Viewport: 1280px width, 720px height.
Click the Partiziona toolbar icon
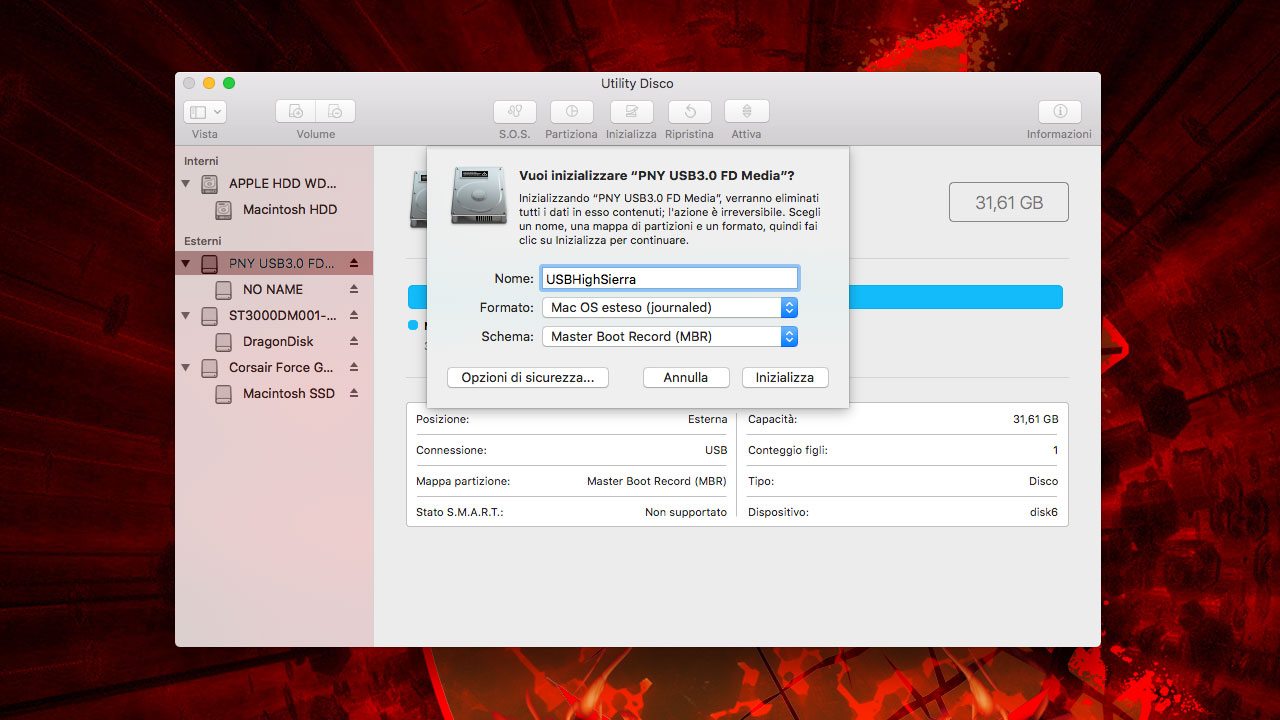tap(571, 112)
